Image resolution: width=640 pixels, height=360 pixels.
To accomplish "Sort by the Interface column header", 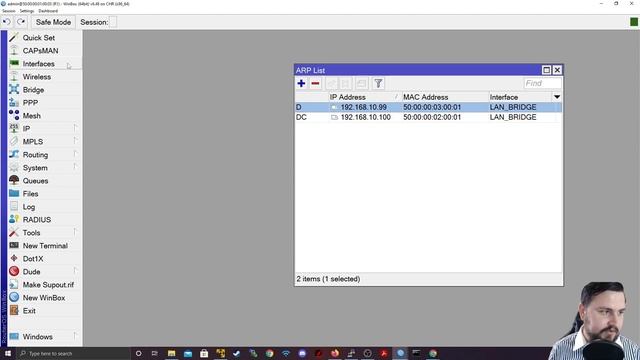I will [x=520, y=97].
